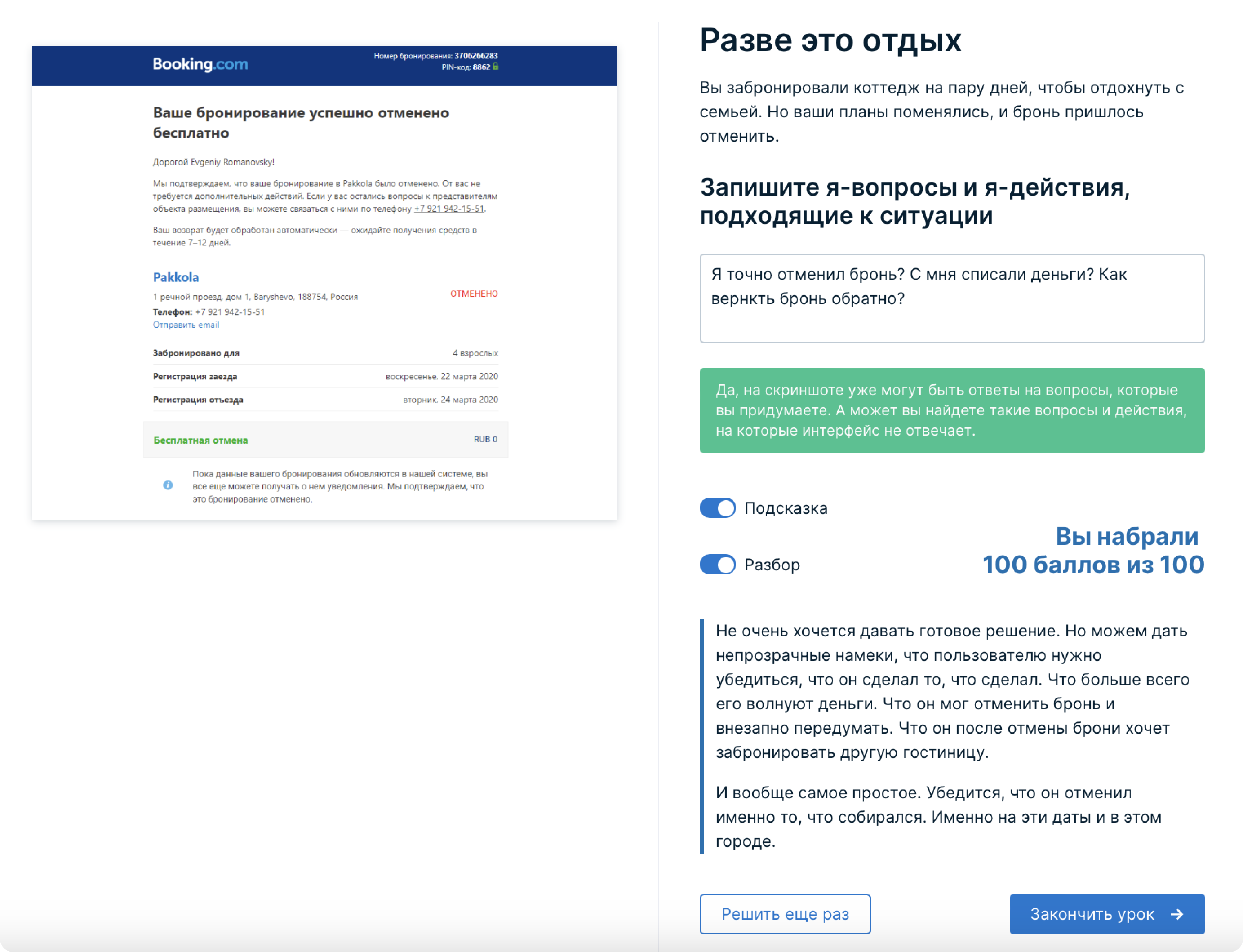Viewport: 1243px width, 952px height.
Task: Click the booking number 3706266283
Action: pos(476,56)
